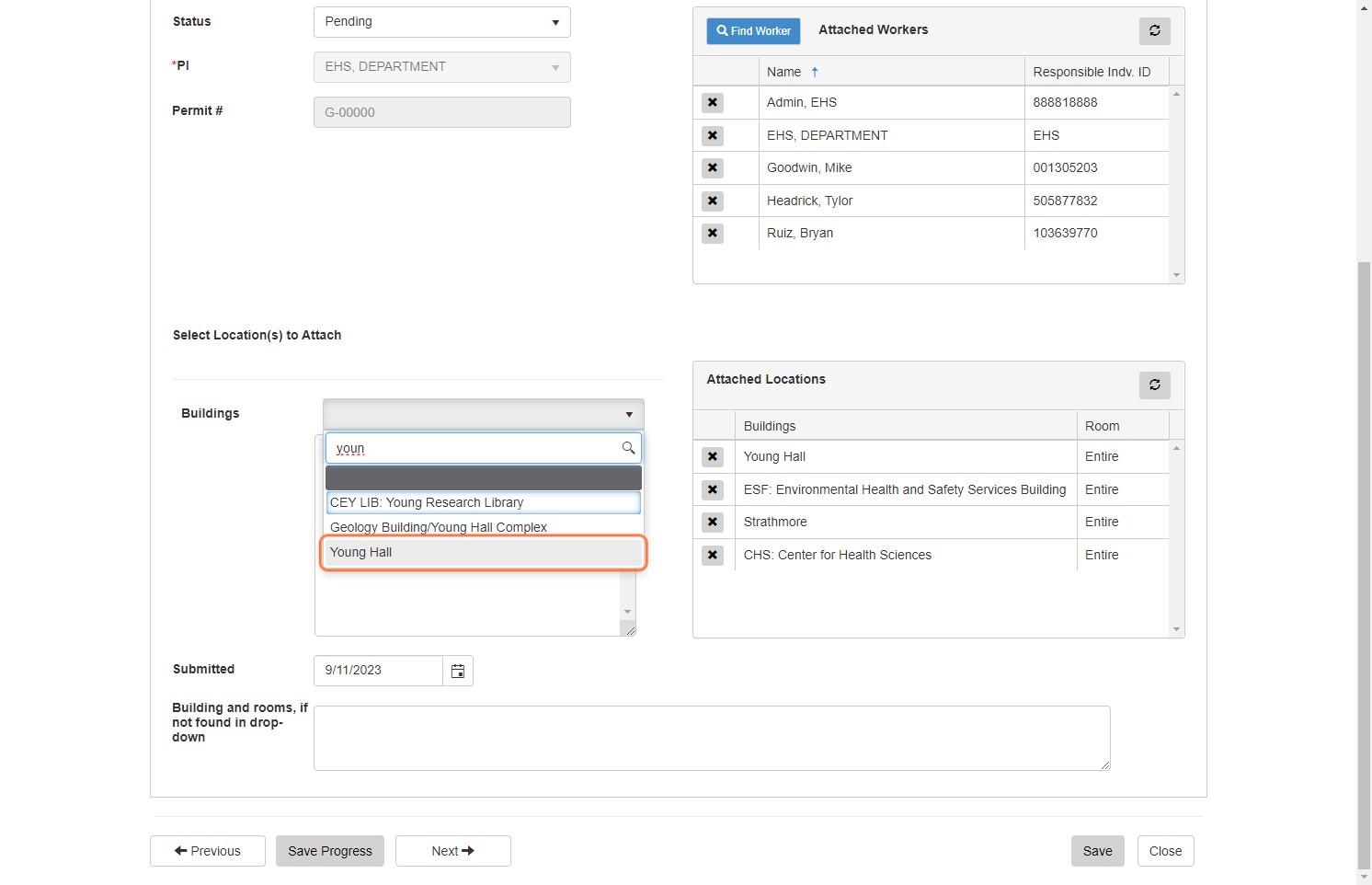Select the blank building option
This screenshot has height=885, width=1372.
484,477
